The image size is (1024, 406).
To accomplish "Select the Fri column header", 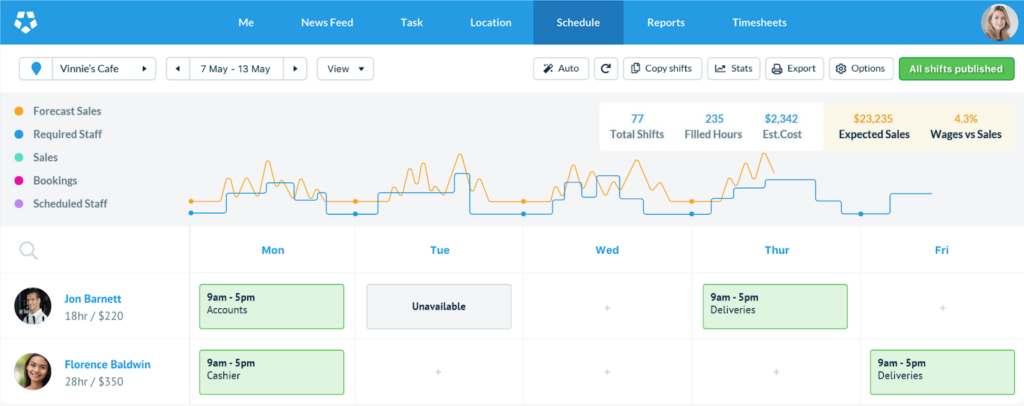I will coord(942,250).
